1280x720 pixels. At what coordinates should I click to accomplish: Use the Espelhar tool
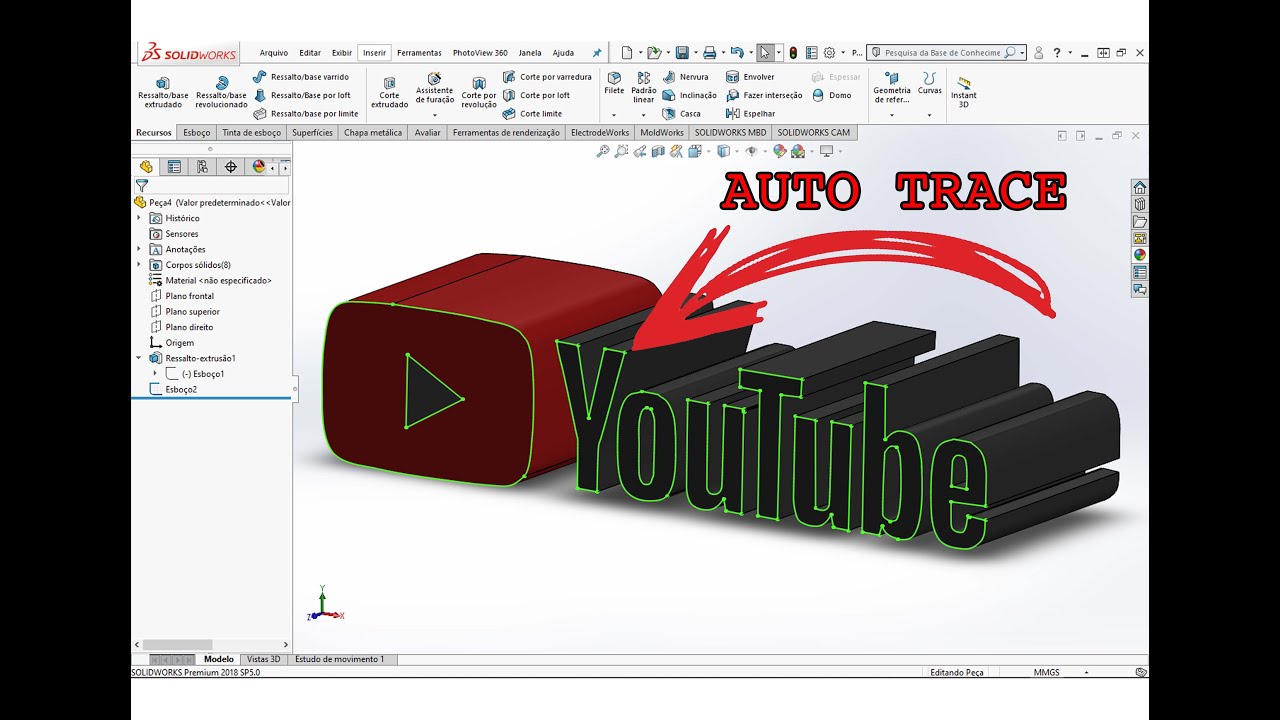tap(750, 114)
